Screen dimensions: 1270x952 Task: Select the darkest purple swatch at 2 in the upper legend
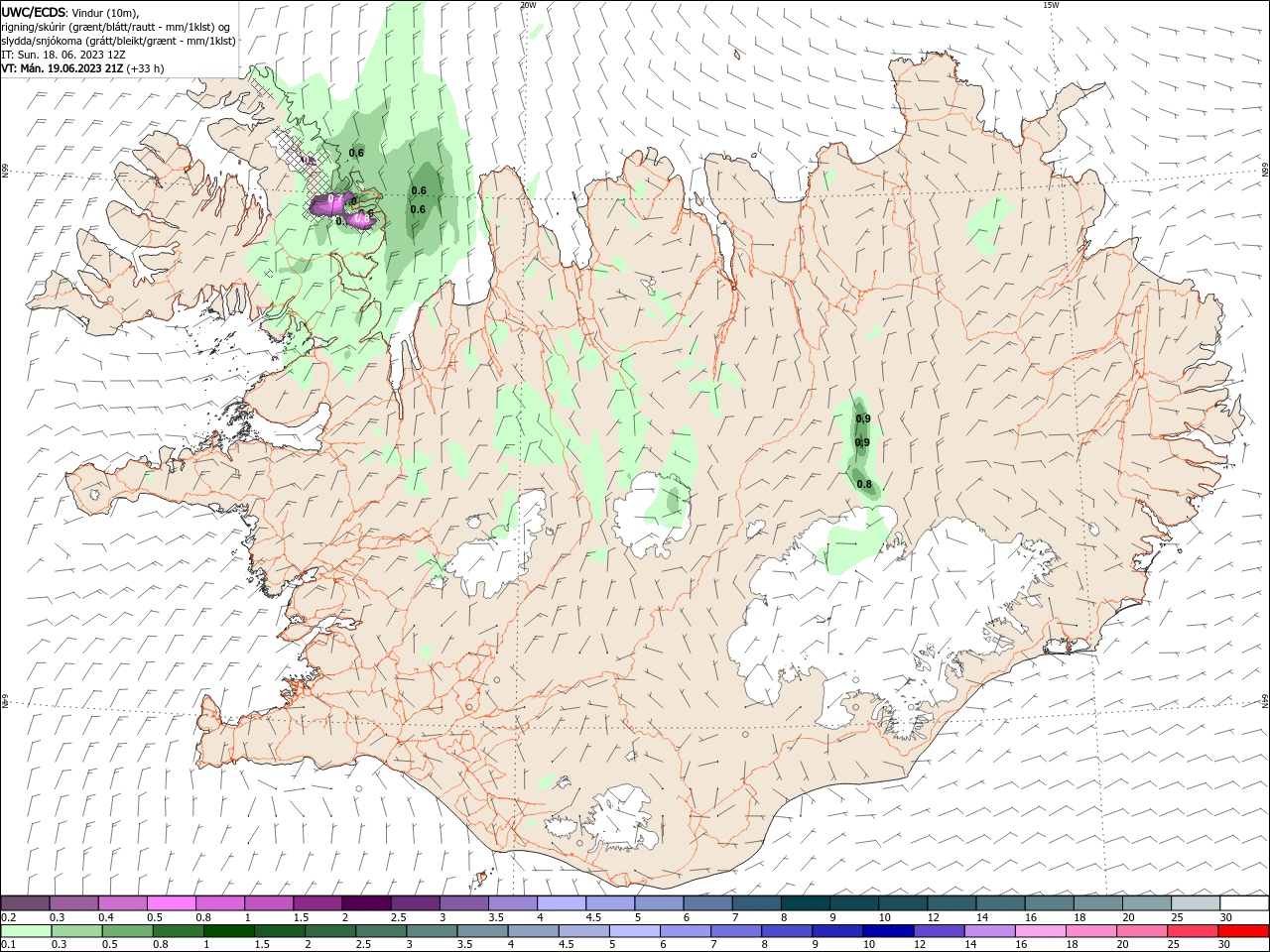click(365, 903)
